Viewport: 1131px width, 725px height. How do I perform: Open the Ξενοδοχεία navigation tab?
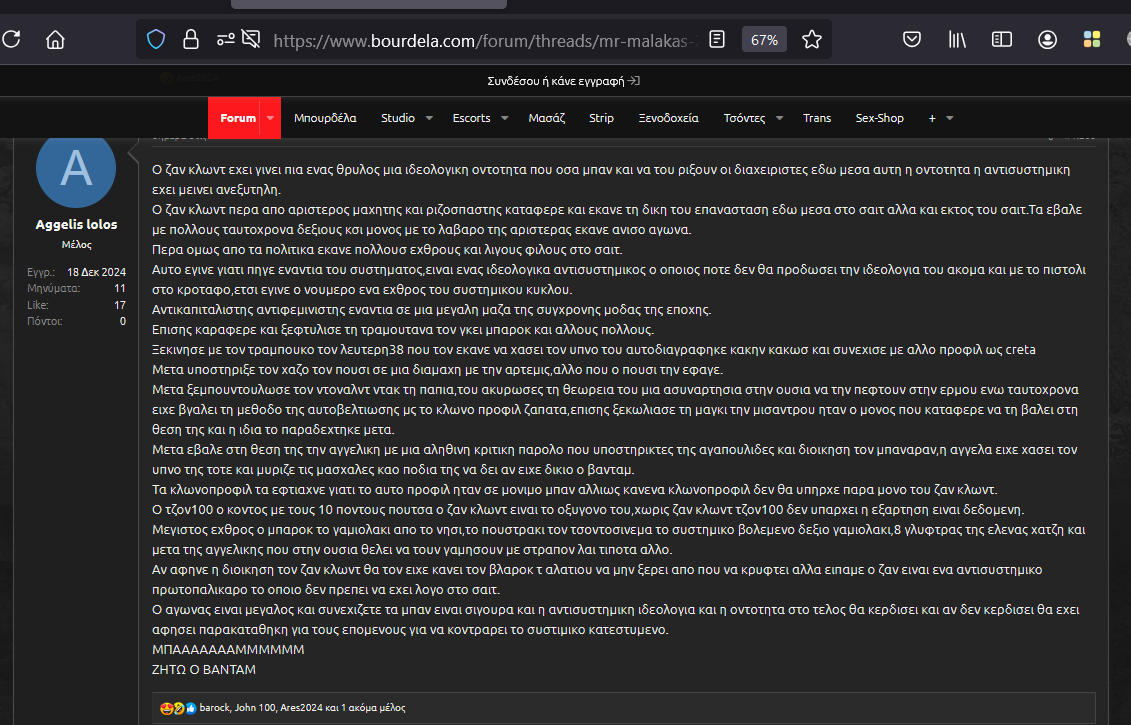pos(668,118)
